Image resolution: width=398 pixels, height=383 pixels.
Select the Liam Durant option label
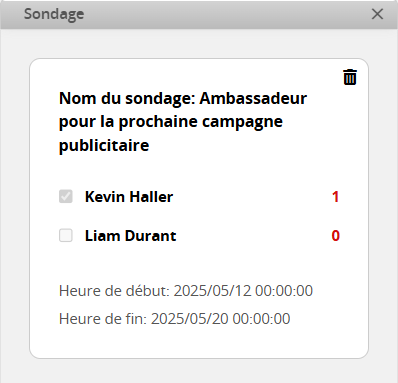pos(130,236)
